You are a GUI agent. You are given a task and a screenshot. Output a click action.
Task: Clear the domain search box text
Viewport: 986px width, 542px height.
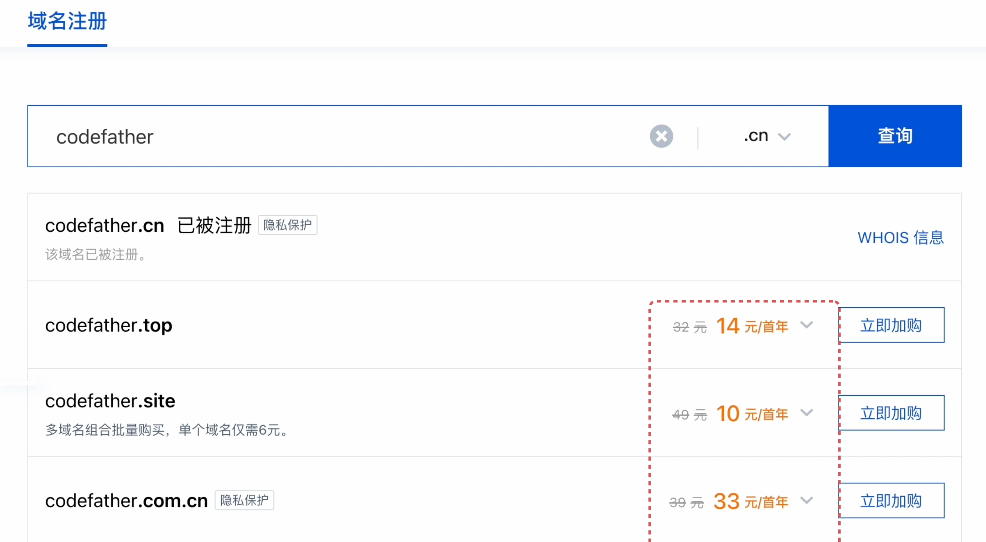tap(661, 136)
